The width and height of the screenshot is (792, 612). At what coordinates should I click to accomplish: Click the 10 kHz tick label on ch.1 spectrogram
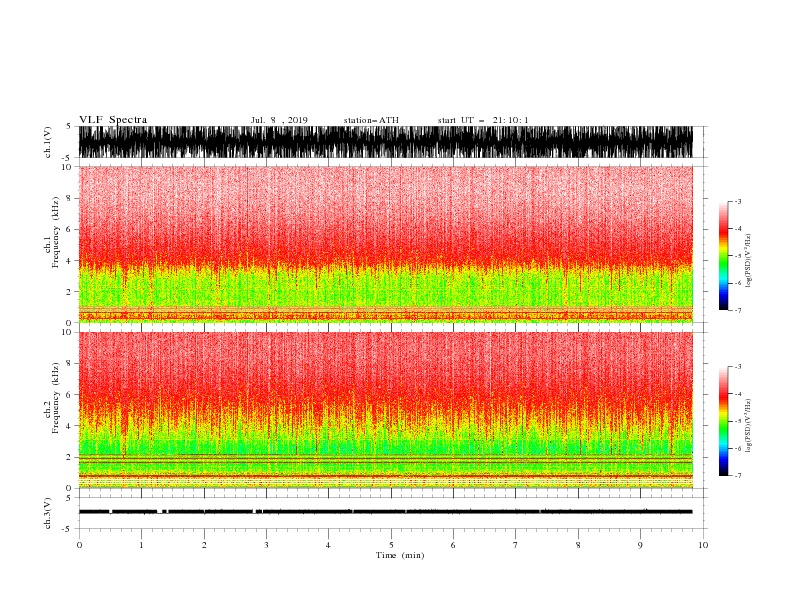tap(67, 167)
